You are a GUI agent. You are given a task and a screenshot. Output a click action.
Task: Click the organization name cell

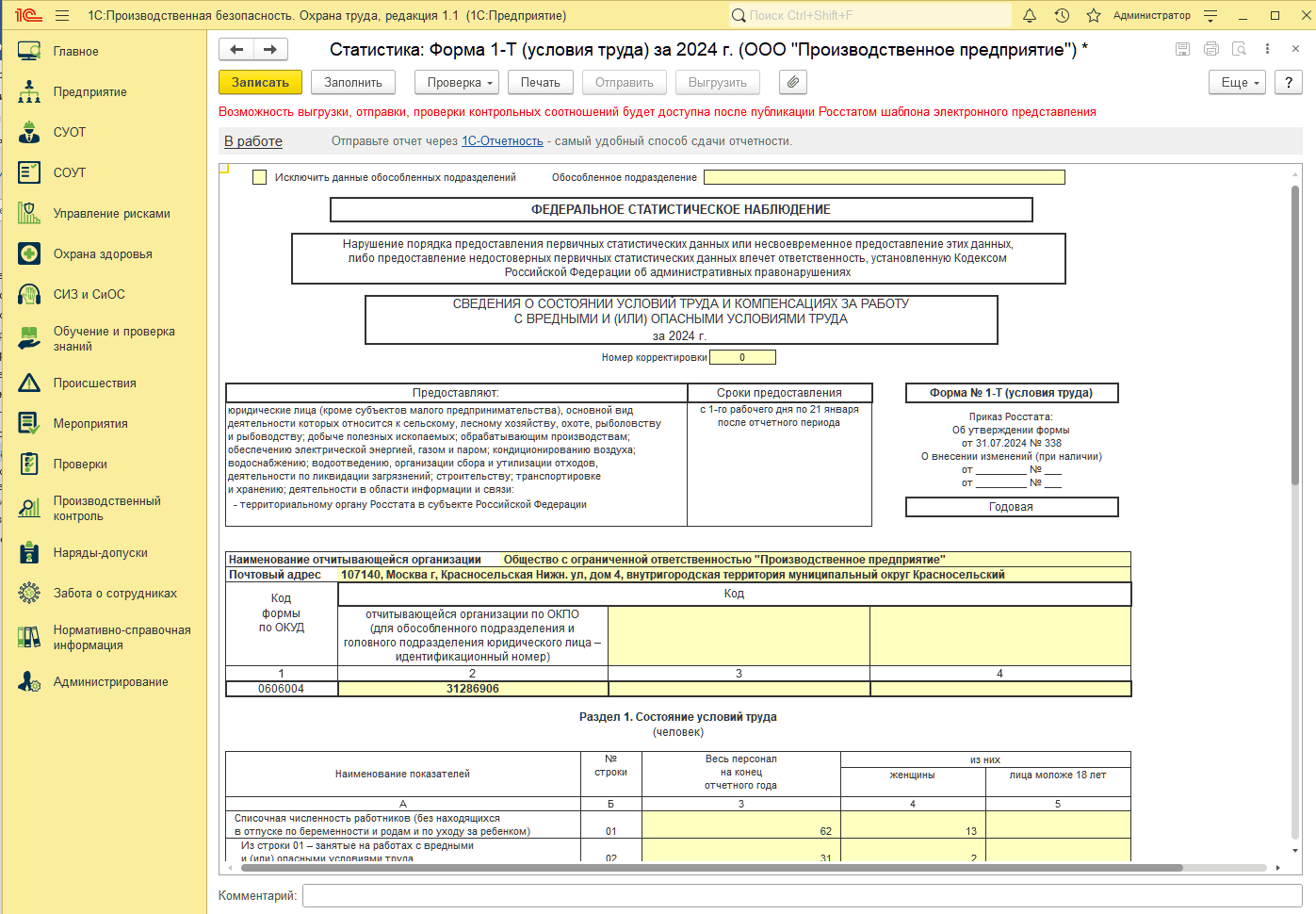coord(816,560)
